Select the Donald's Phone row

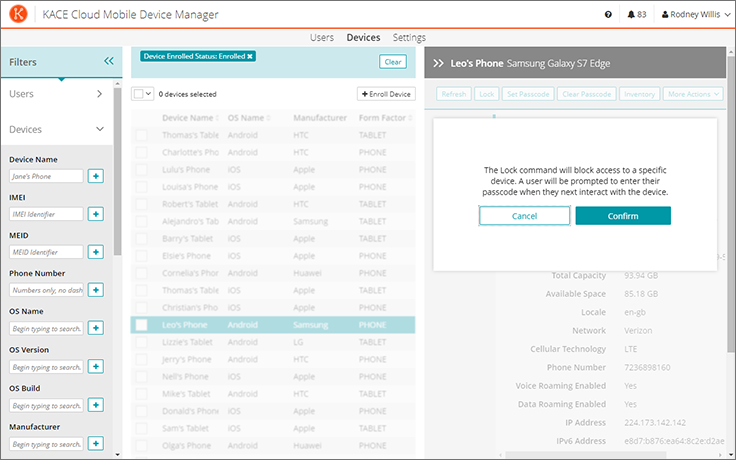[273, 411]
